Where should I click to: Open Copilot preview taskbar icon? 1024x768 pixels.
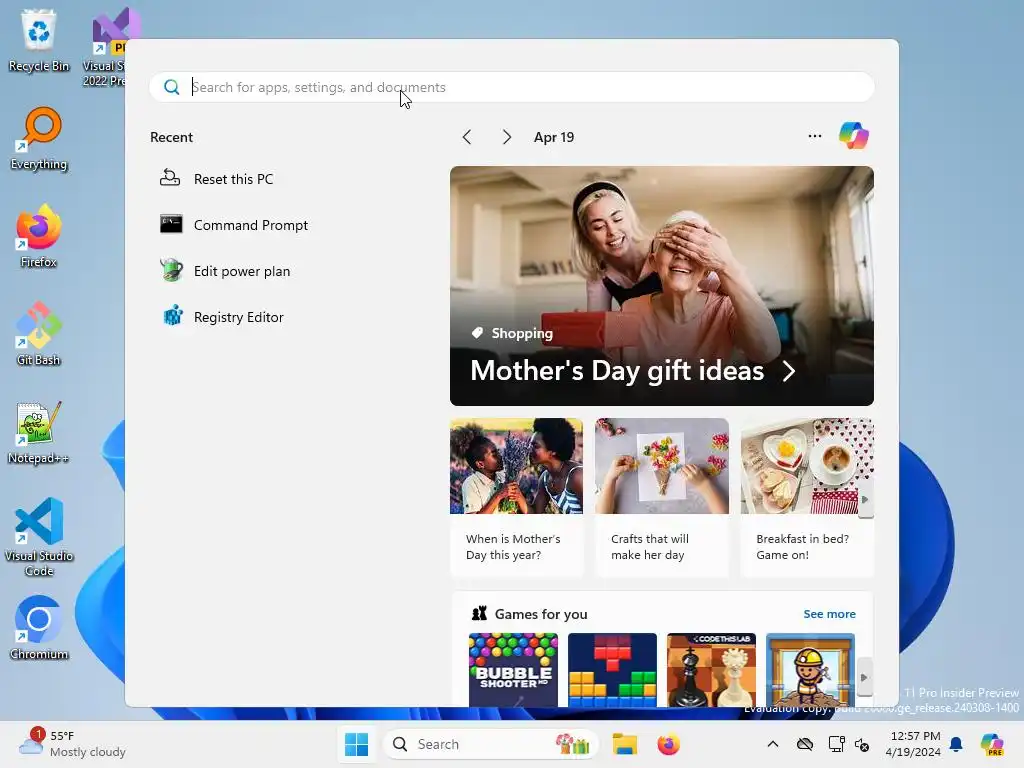pyautogui.click(x=992, y=744)
